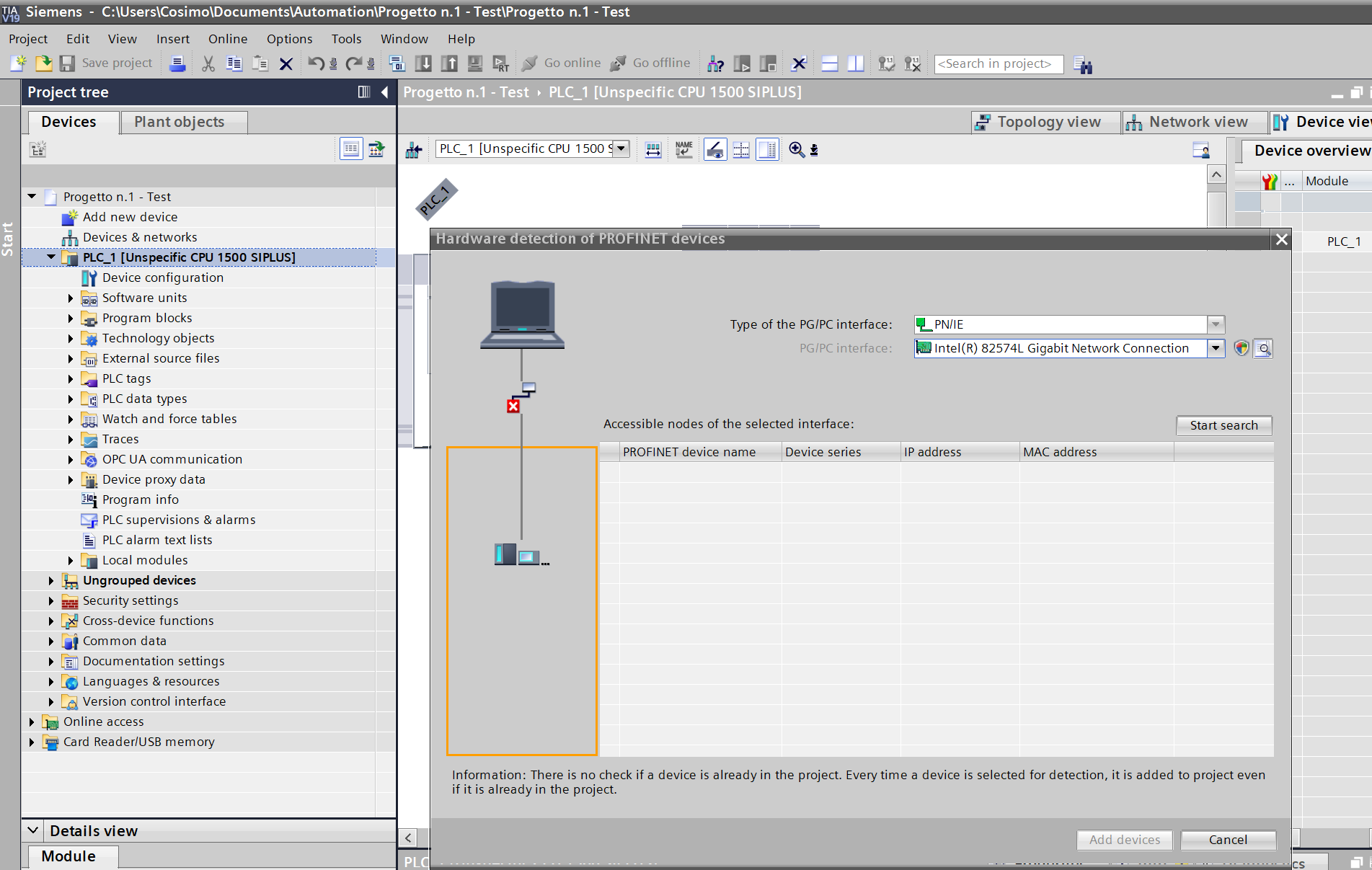
Task: Toggle the page break display button
Action: pyautogui.click(x=741, y=149)
